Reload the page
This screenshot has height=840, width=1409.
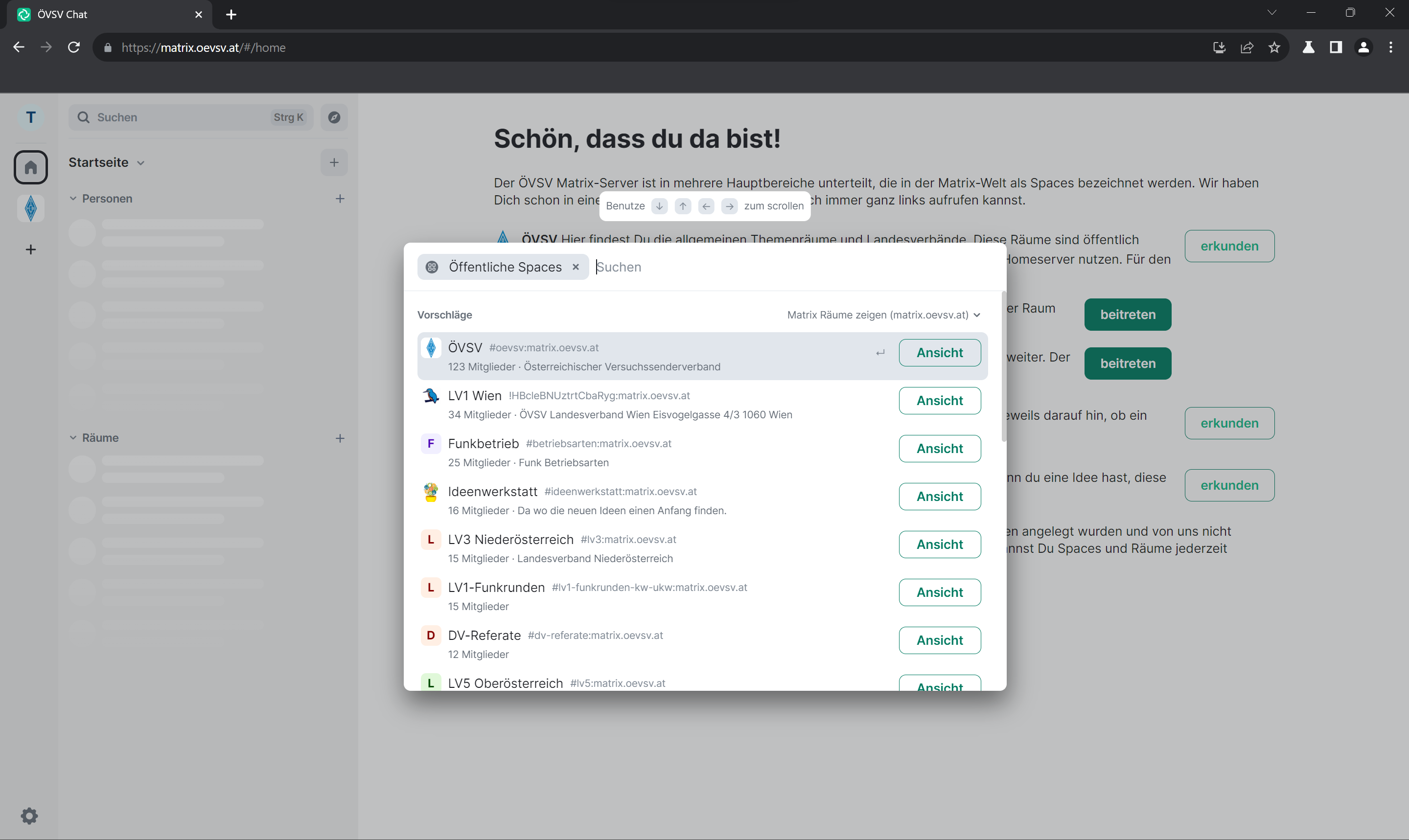pos(73,47)
